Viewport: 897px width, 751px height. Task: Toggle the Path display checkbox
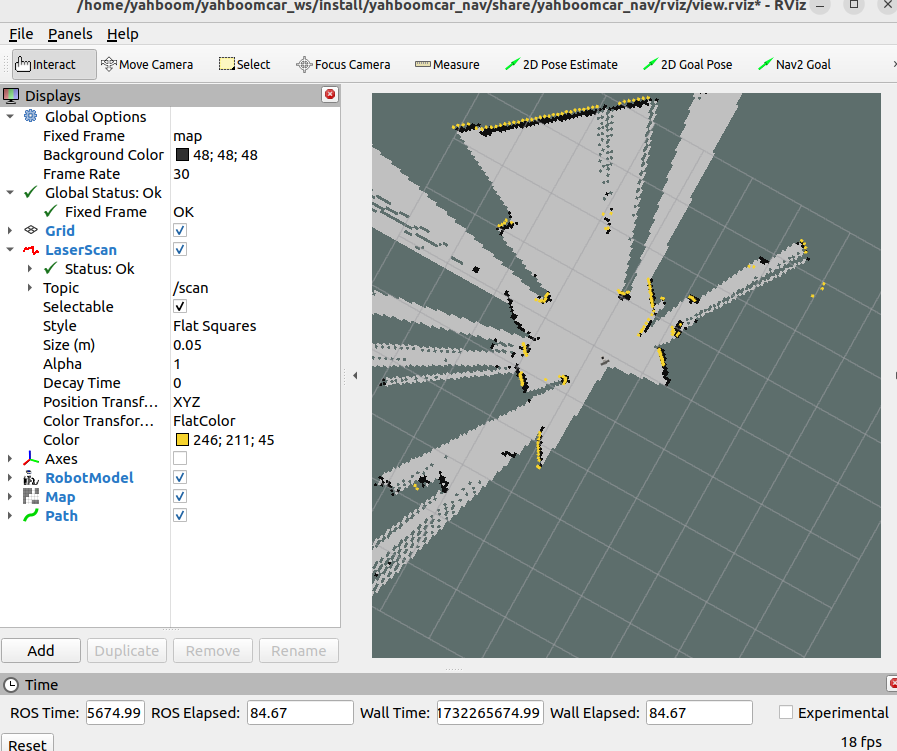click(x=180, y=515)
